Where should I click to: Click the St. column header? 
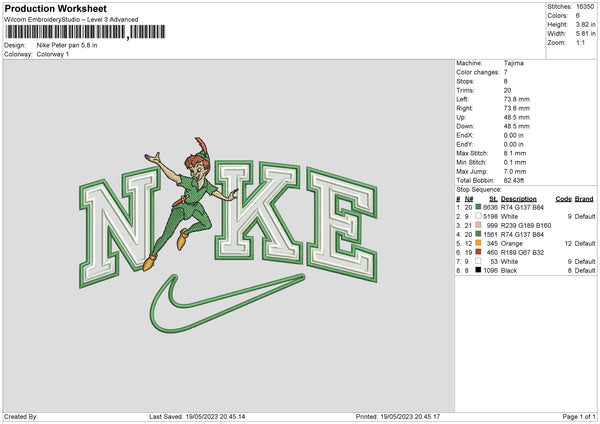coord(493,199)
